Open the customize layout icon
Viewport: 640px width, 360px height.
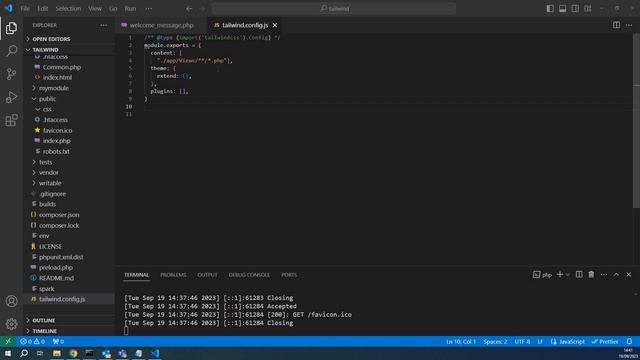(588, 9)
